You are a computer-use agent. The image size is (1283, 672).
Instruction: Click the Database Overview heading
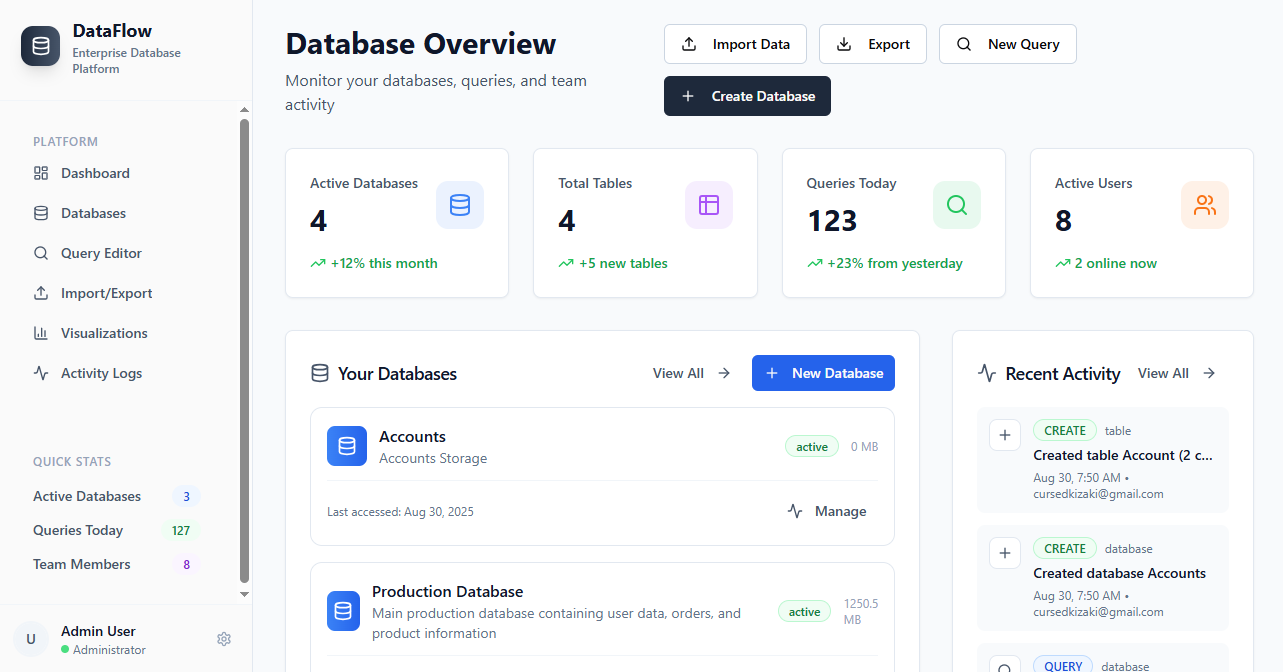(421, 44)
